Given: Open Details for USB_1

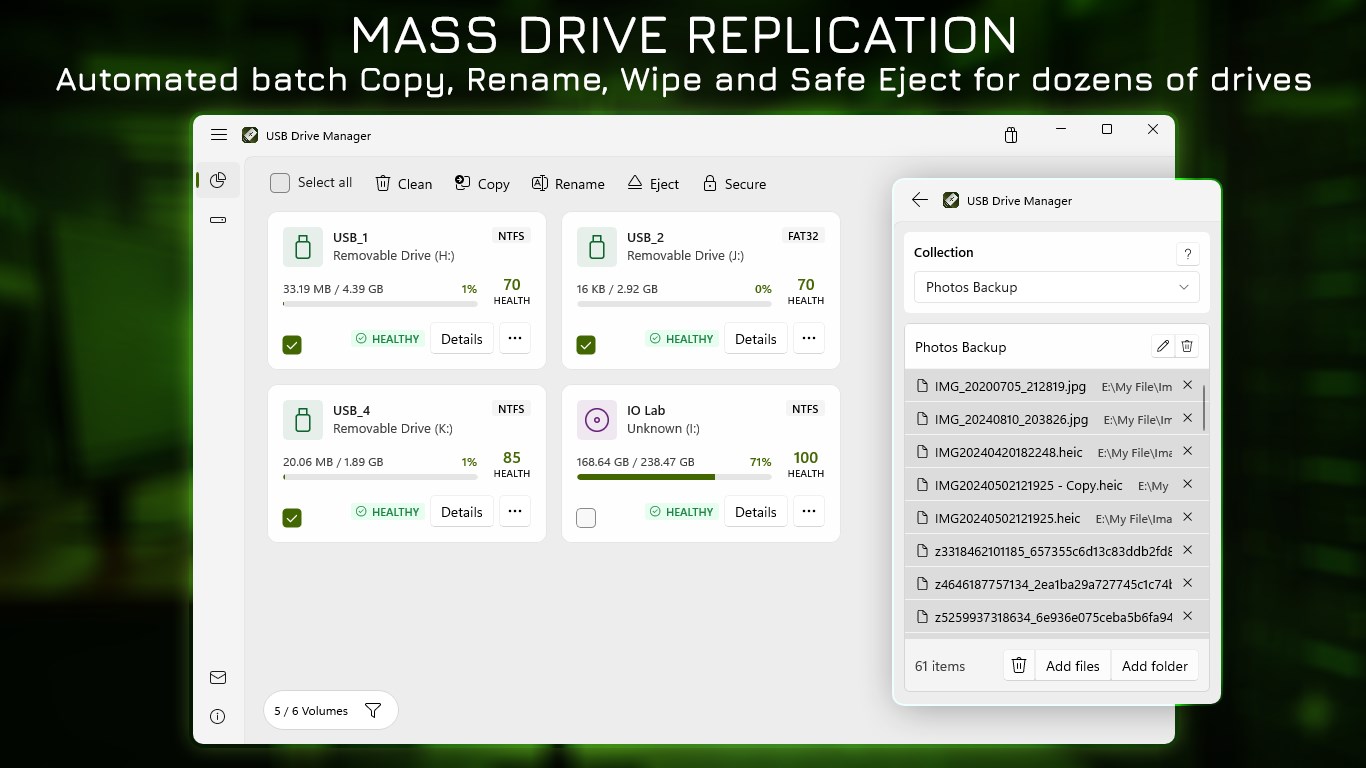Looking at the screenshot, I should click(x=462, y=339).
